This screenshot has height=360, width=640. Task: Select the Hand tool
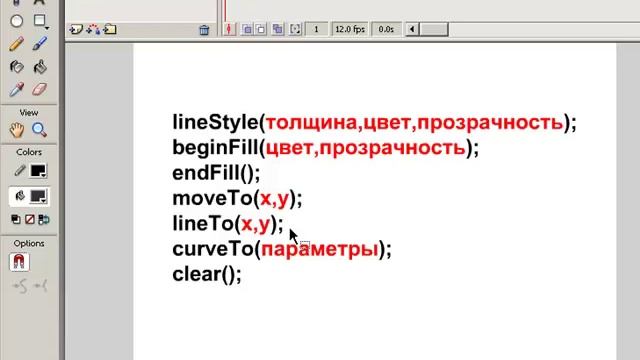pos(17,130)
